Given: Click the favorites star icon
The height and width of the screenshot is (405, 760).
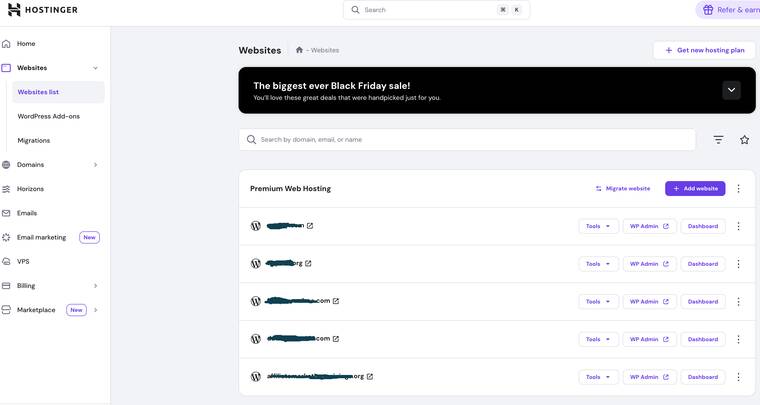Looking at the screenshot, I should tap(744, 140).
